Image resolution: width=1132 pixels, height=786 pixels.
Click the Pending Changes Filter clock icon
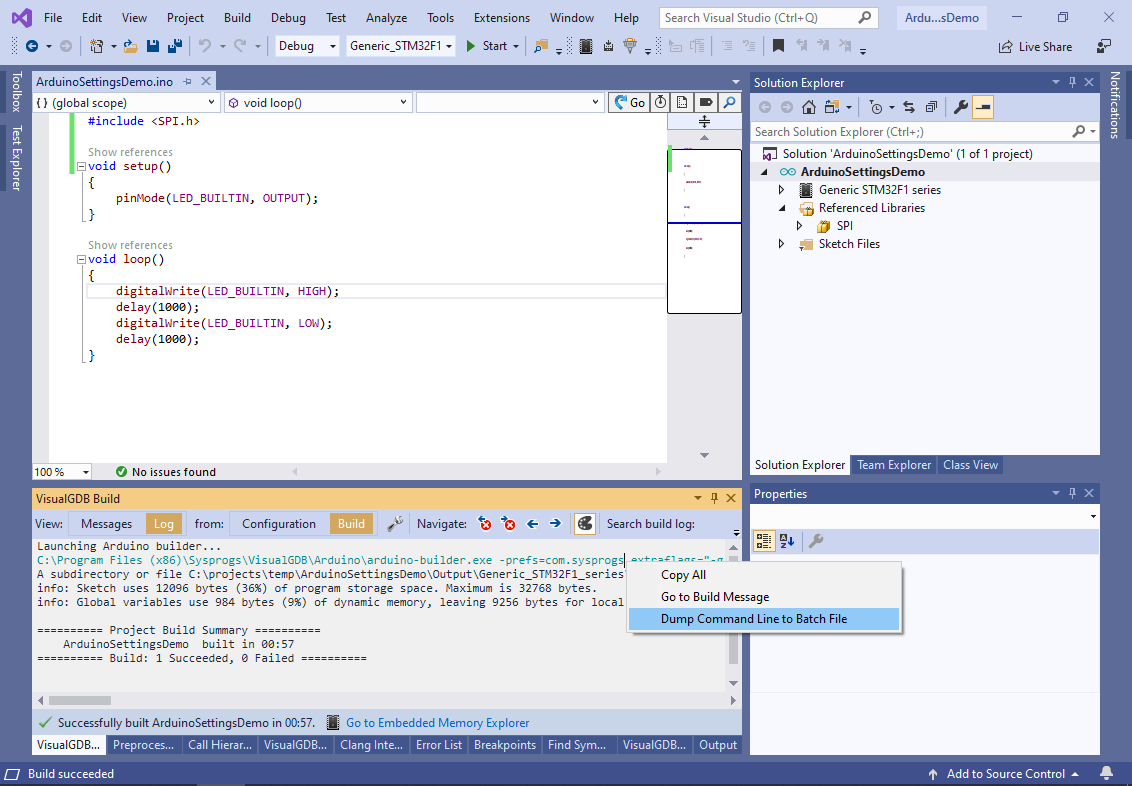(x=876, y=108)
